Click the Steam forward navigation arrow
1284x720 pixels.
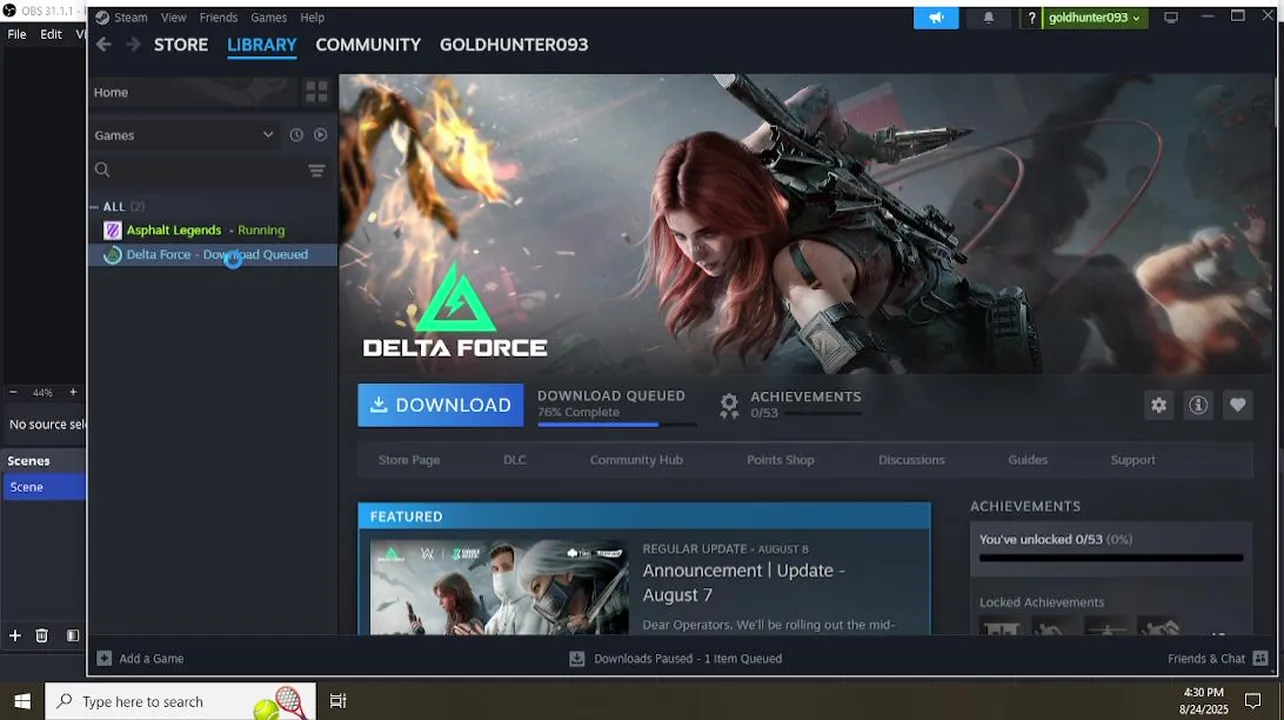tap(133, 44)
